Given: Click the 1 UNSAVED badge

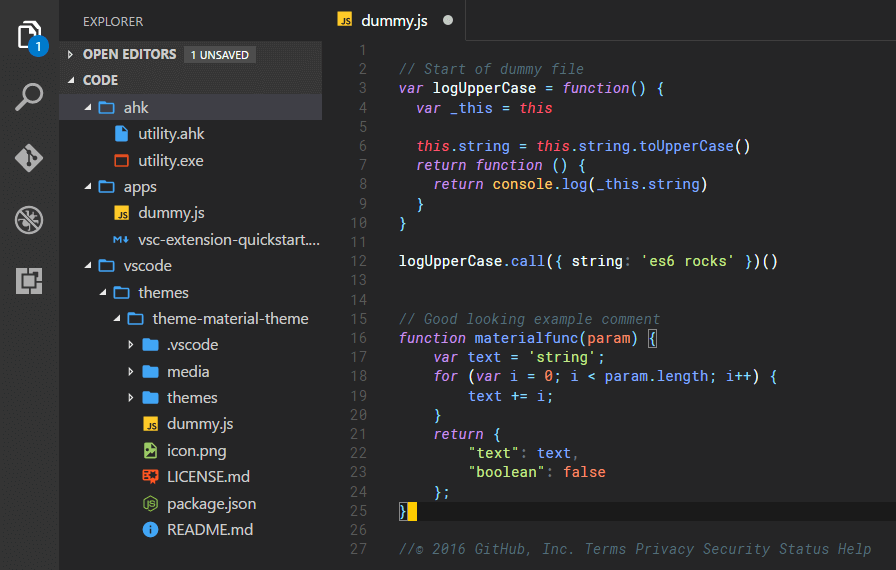Looking at the screenshot, I should click(219, 54).
